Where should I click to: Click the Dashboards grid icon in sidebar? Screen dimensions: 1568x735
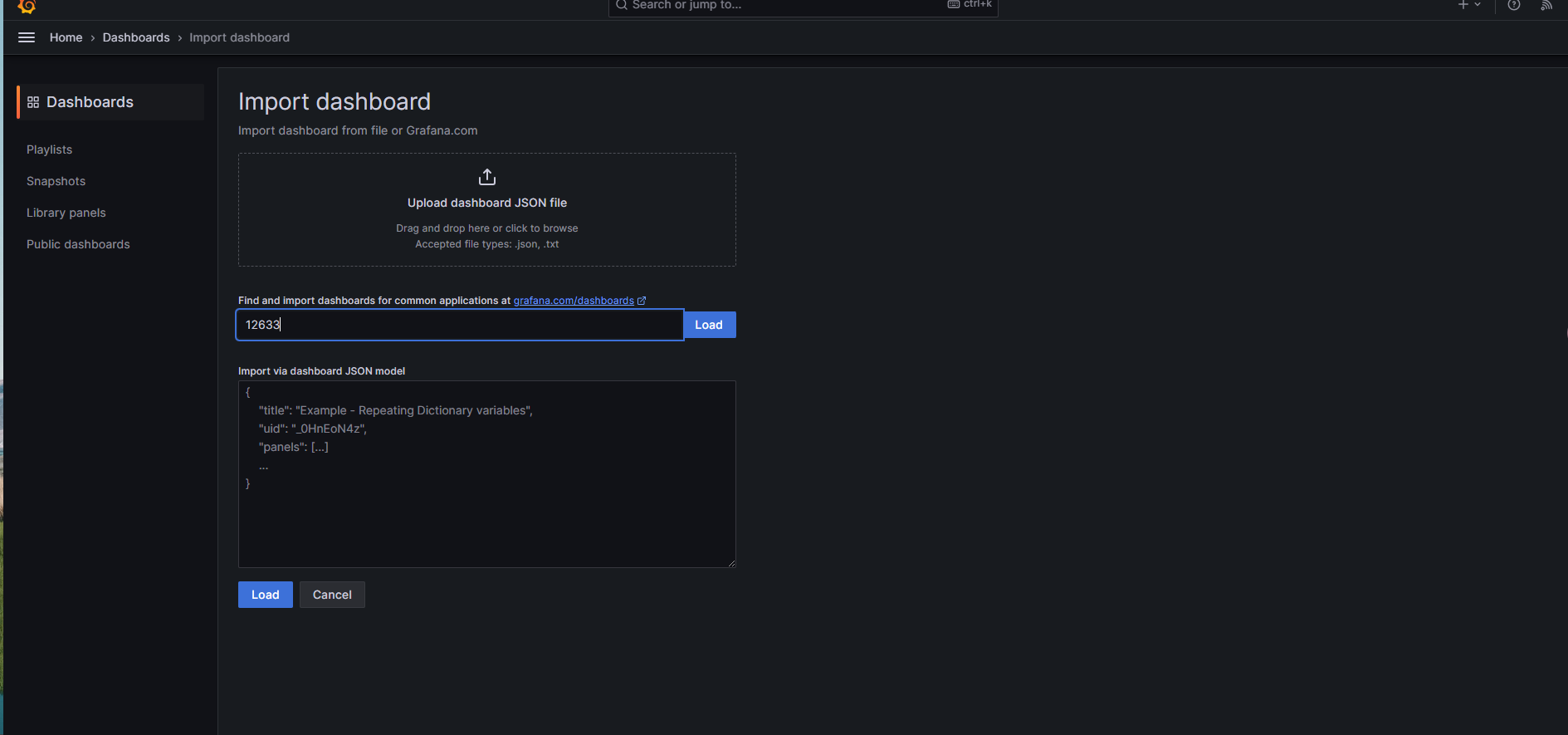click(x=33, y=102)
